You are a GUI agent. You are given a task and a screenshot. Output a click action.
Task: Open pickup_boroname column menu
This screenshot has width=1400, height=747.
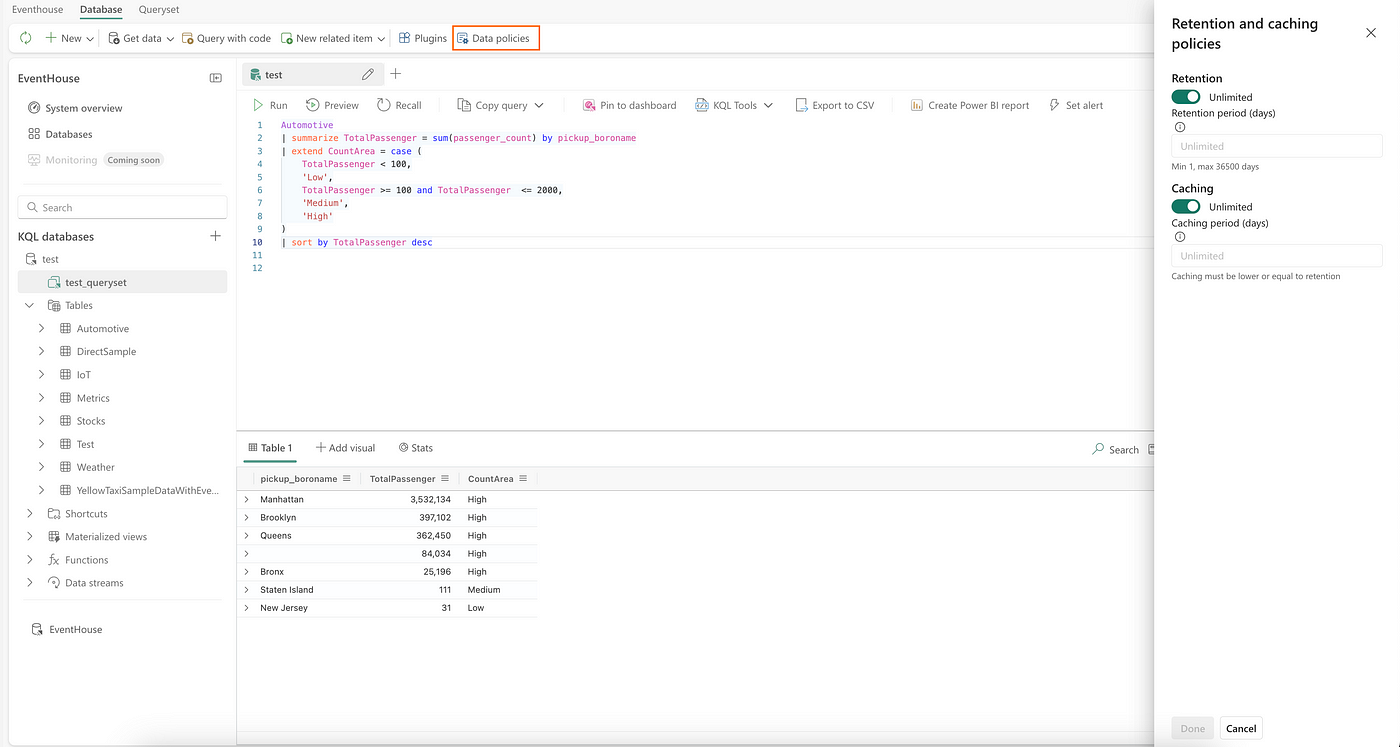347,479
